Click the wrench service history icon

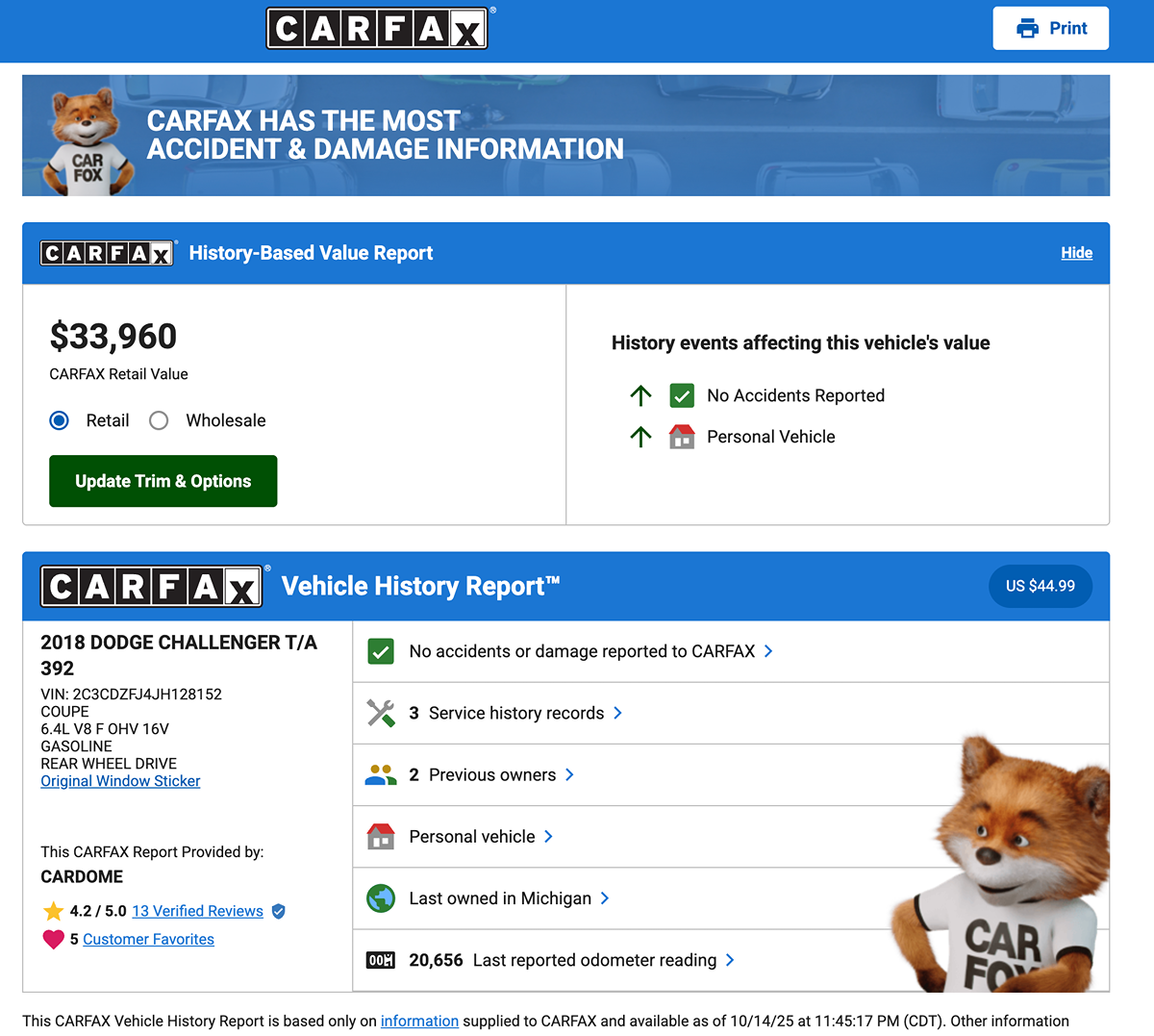coord(381,713)
